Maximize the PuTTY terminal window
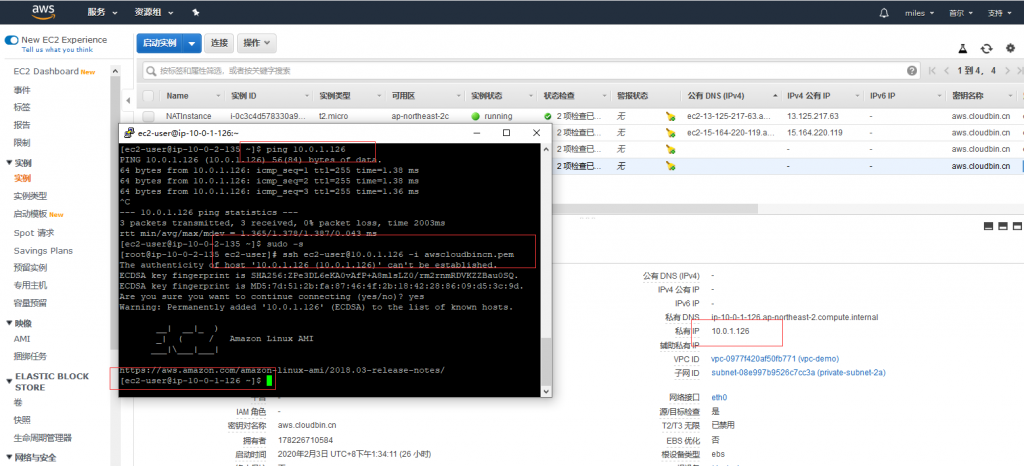This screenshot has height=466, width=1024. pyautogui.click(x=506, y=132)
